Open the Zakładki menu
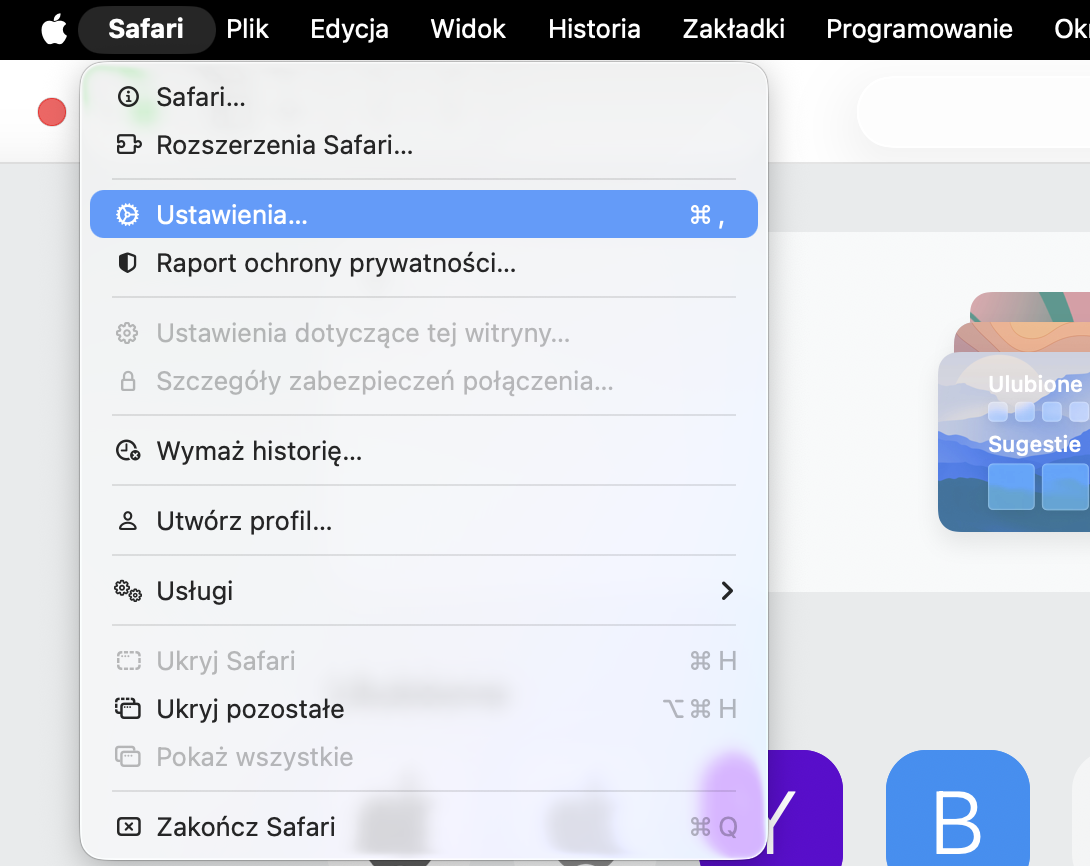The image size is (1090, 866). tap(733, 29)
